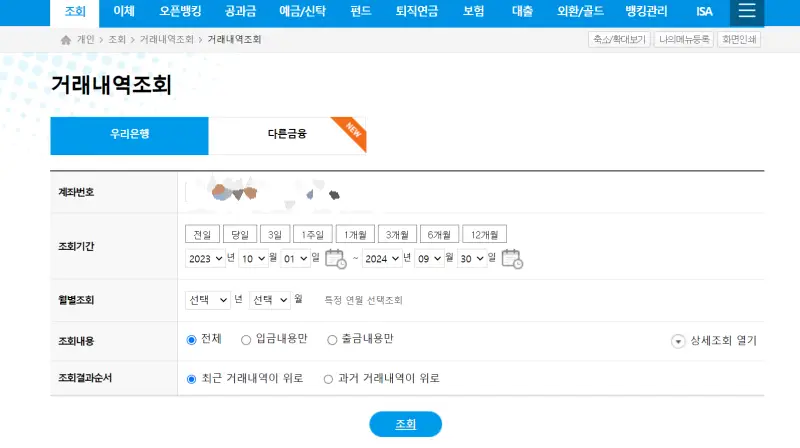Image resolution: width=800 pixels, height=448 pixels.
Task: Click 축소/확대보기 zoom button
Action: [x=619, y=39]
